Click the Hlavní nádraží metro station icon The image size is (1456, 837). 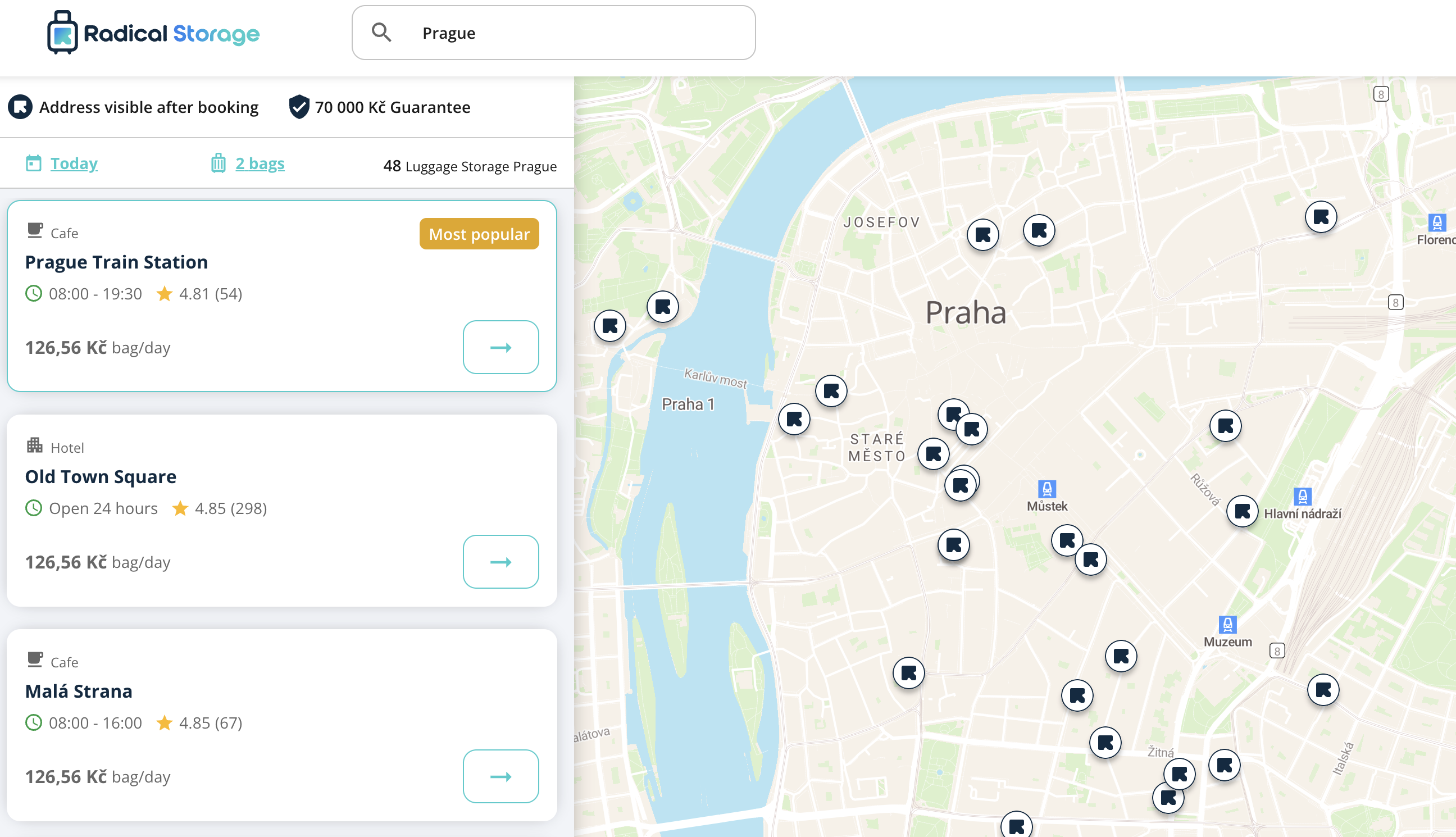(1302, 496)
